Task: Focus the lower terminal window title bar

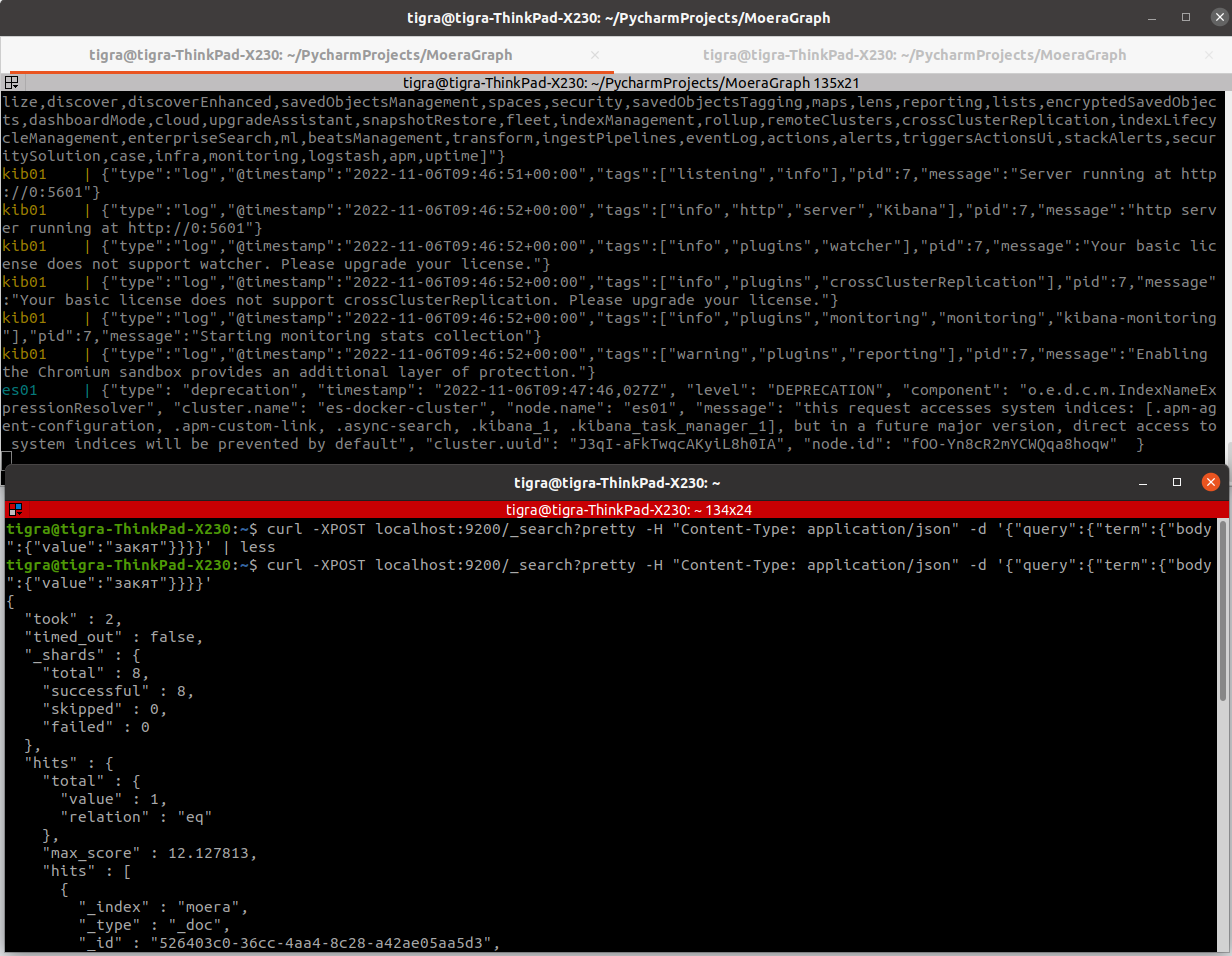Action: [616, 482]
